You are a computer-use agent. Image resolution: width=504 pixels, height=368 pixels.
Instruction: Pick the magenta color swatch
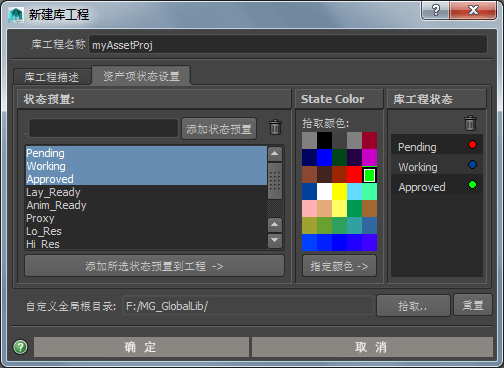(369, 157)
